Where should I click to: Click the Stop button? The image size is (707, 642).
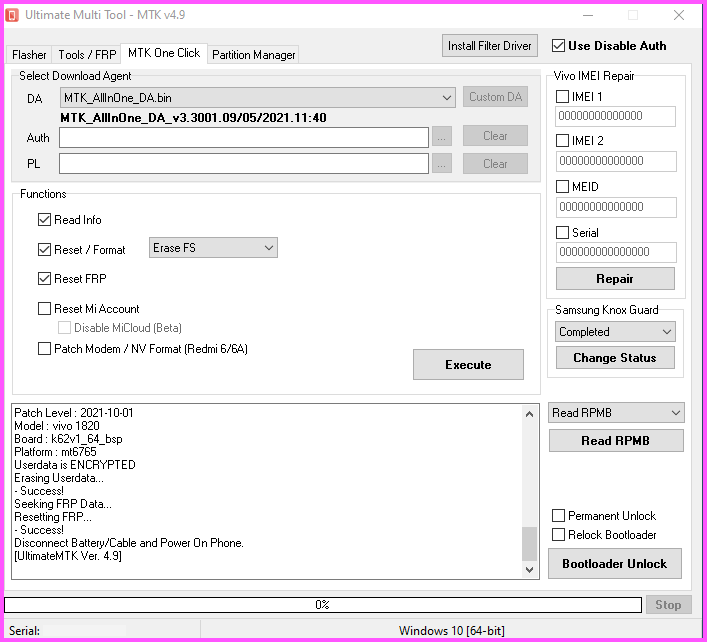(x=668, y=605)
